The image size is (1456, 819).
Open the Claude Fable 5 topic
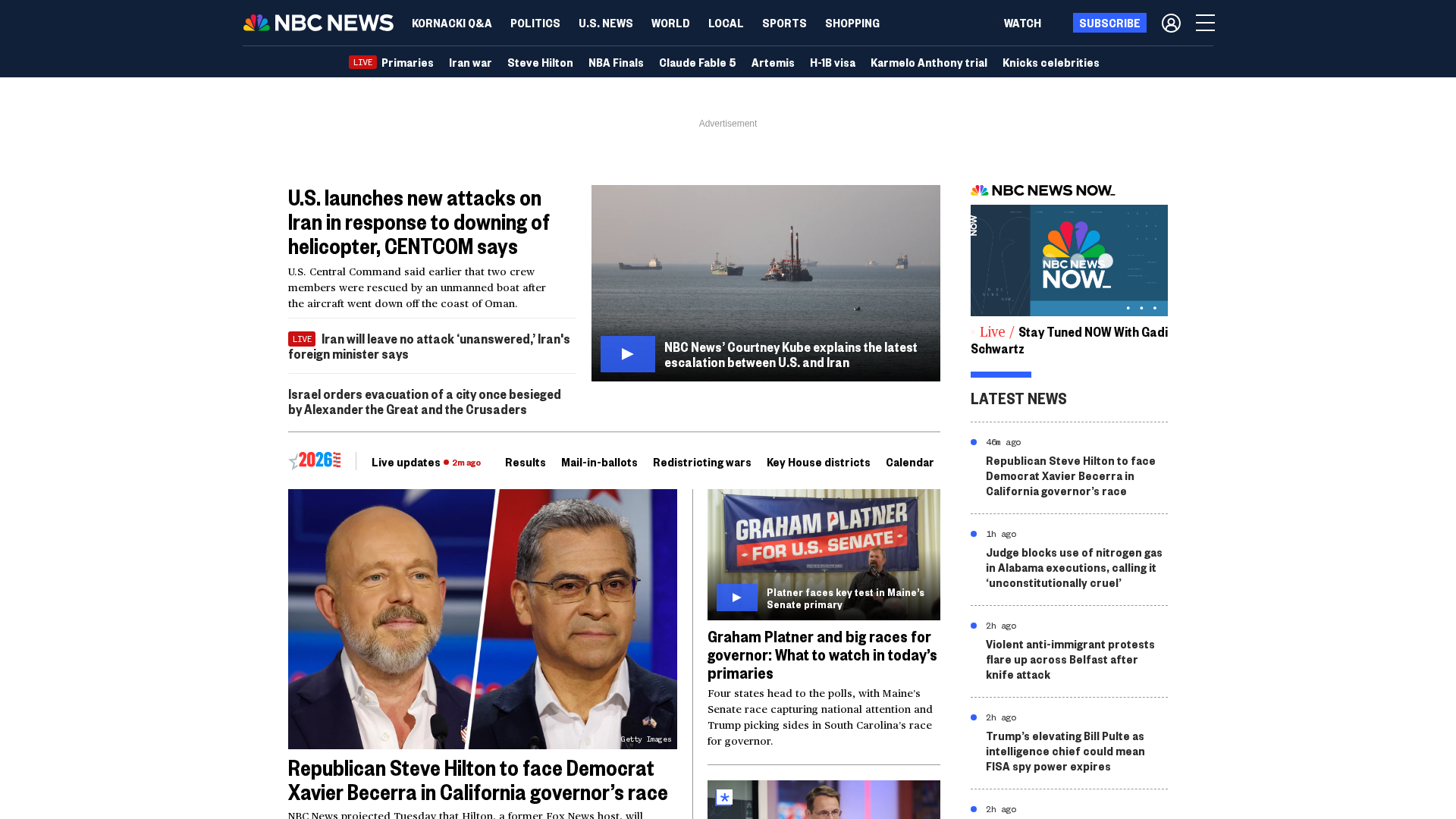coord(697,62)
